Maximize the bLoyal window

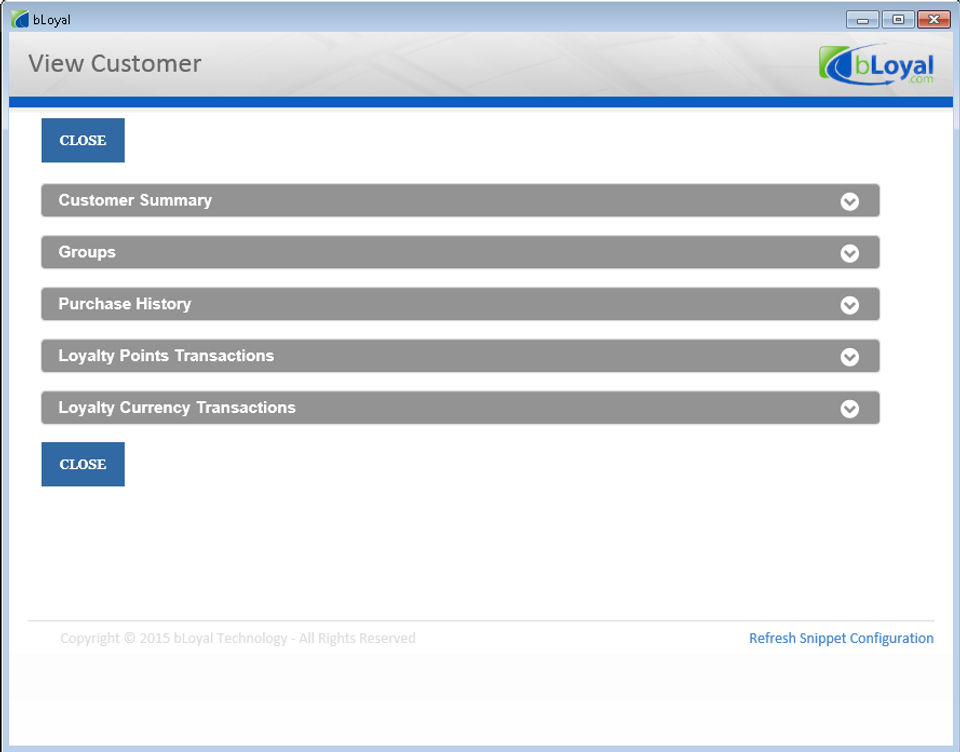898,20
